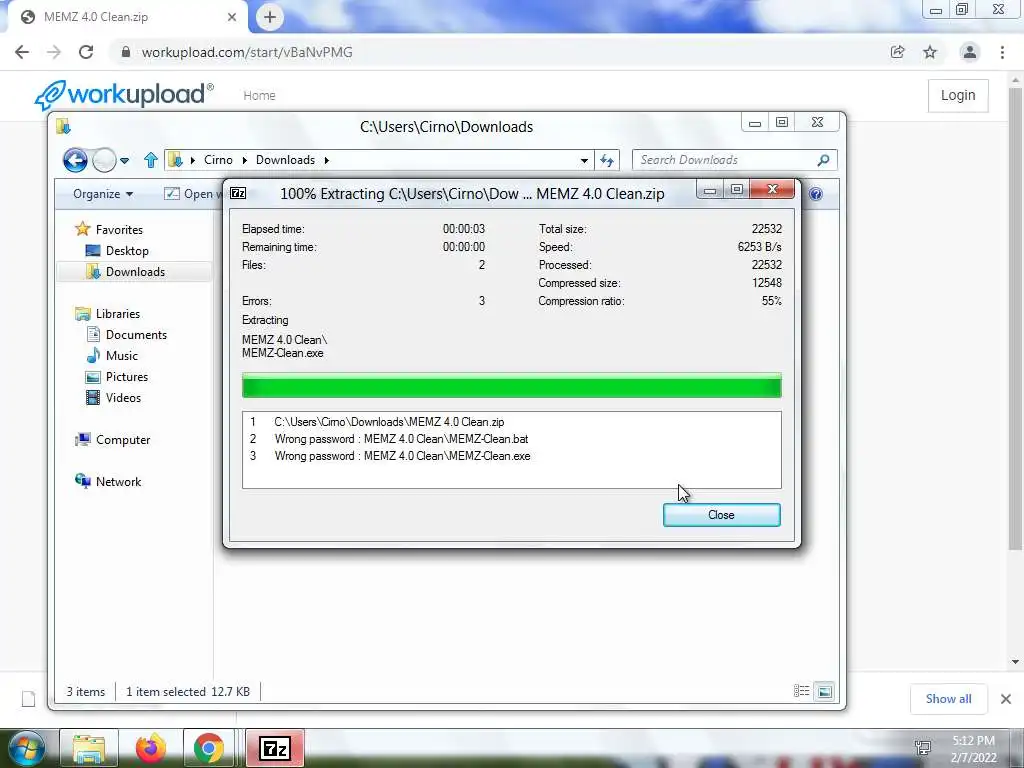This screenshot has width=1024, height=768.
Task: Refresh the Downloads folder view
Action: (607, 160)
